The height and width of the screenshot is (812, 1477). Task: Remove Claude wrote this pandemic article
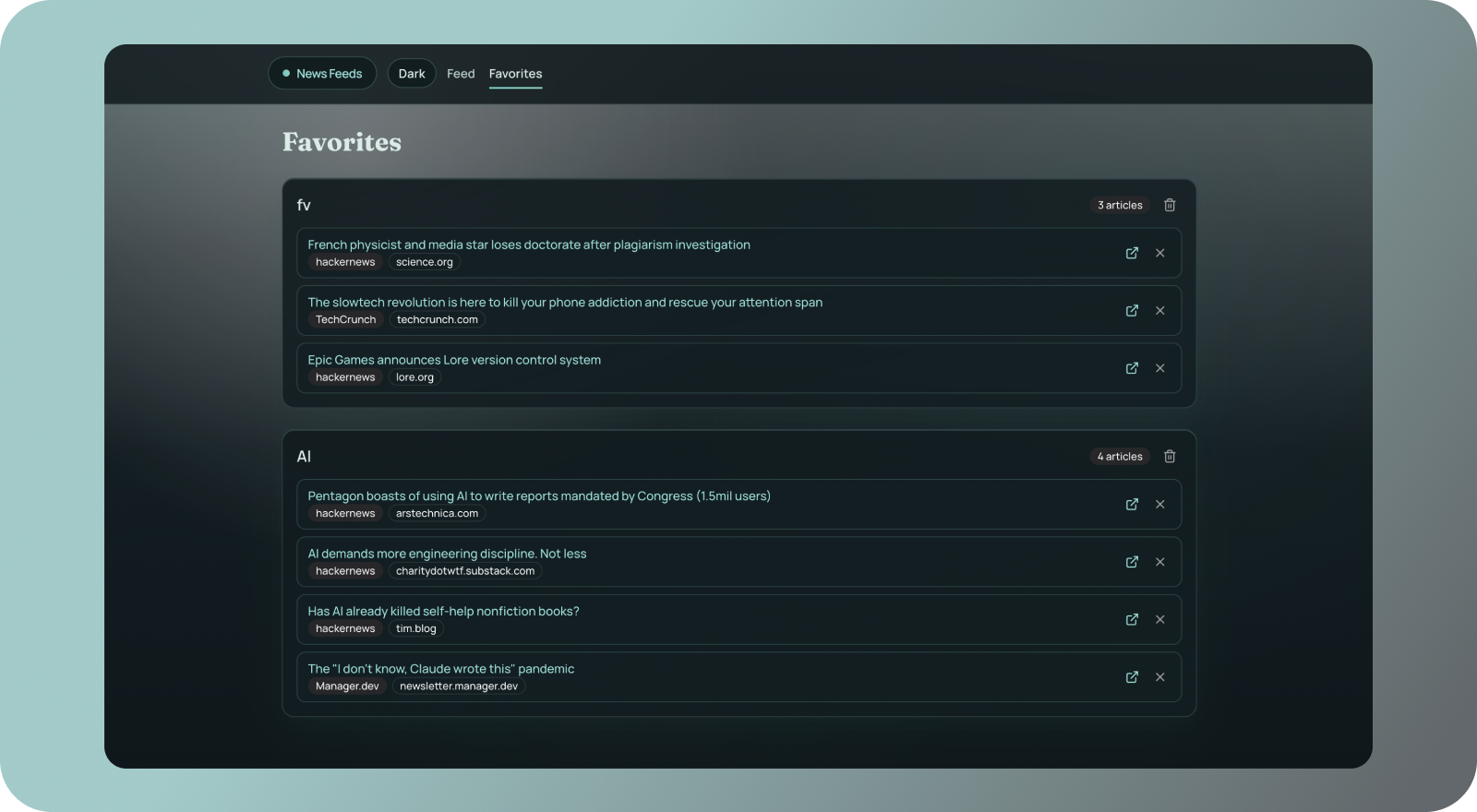(1160, 676)
